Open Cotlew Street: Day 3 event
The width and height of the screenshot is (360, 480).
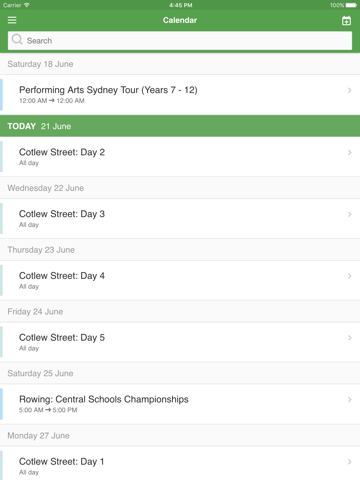180,219
